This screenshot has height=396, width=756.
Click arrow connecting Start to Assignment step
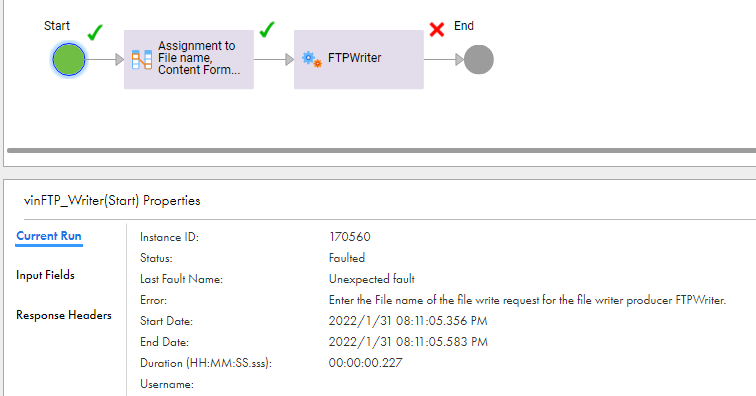pos(105,59)
